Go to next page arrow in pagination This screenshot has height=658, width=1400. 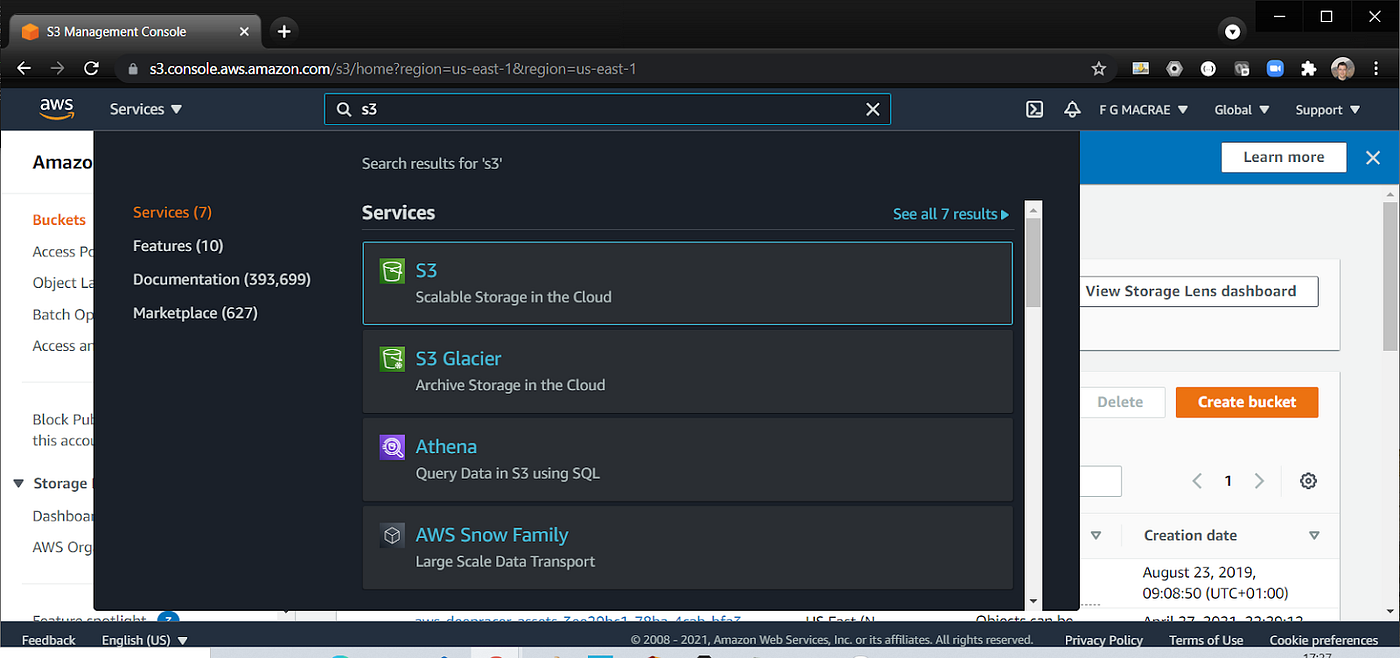coord(1260,481)
